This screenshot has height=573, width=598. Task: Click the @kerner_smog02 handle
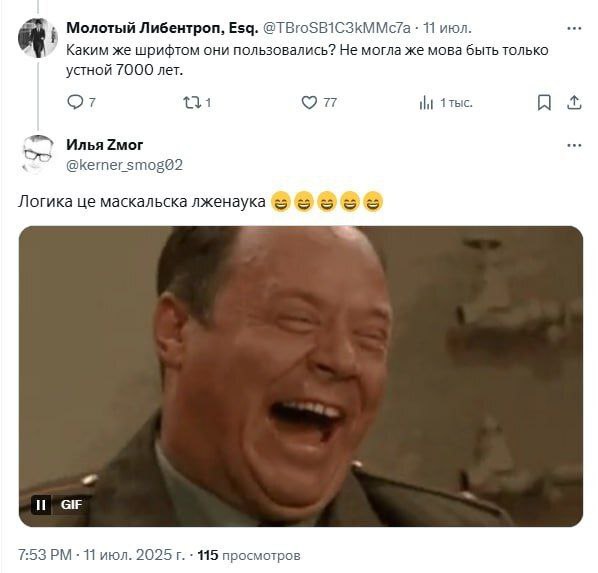(124, 165)
